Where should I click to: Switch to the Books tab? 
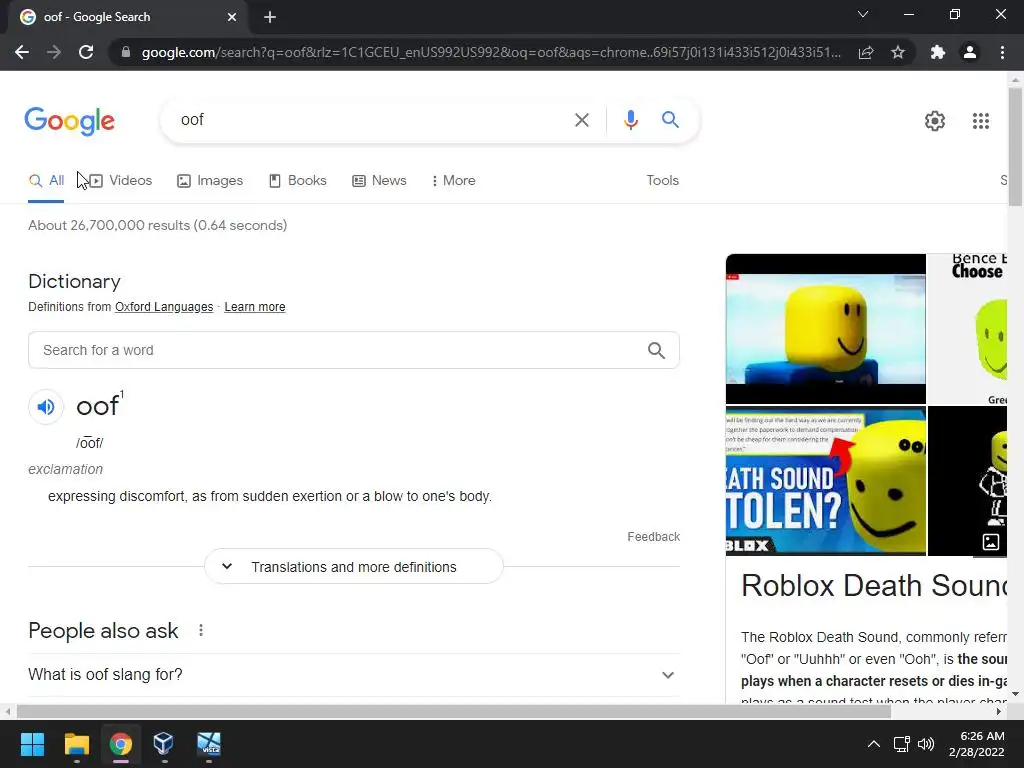point(298,181)
